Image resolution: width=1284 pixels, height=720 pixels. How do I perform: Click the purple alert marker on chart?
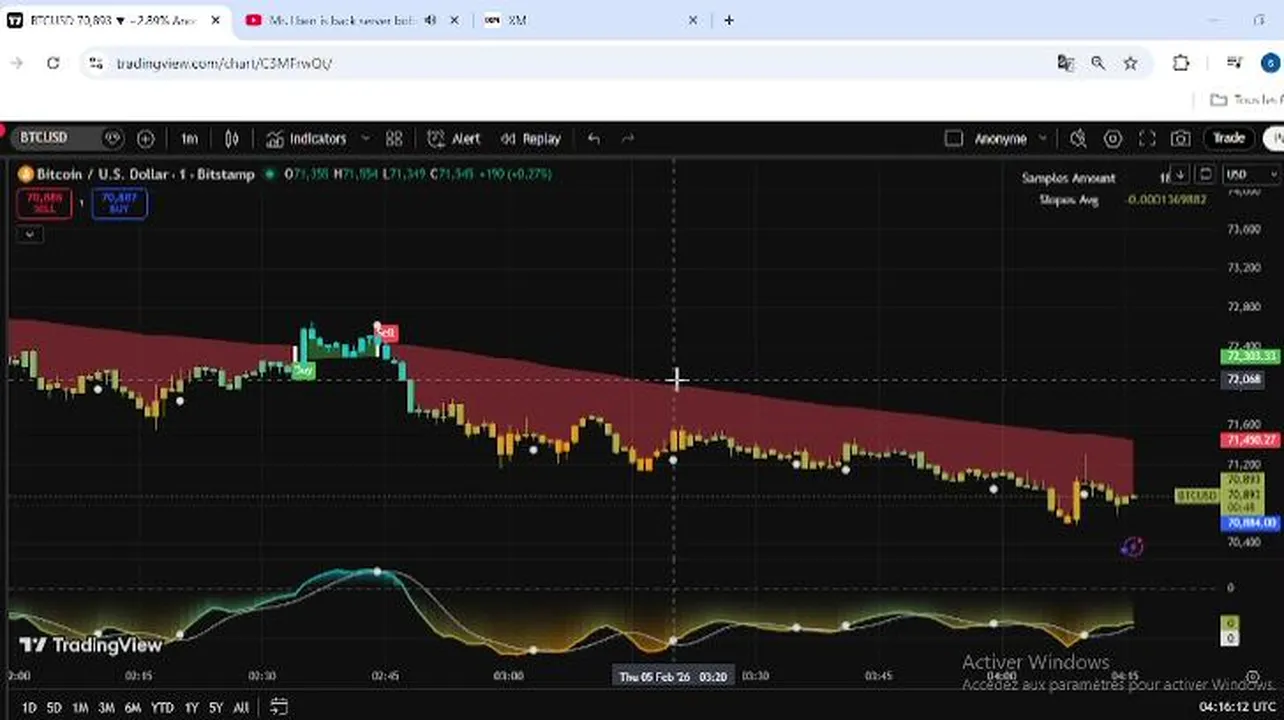click(x=1132, y=546)
